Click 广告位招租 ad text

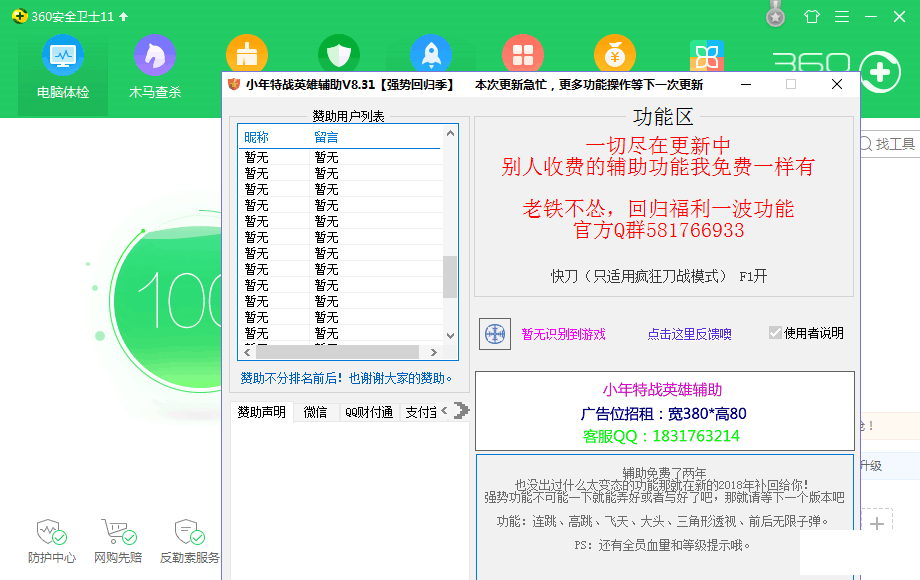click(663, 414)
